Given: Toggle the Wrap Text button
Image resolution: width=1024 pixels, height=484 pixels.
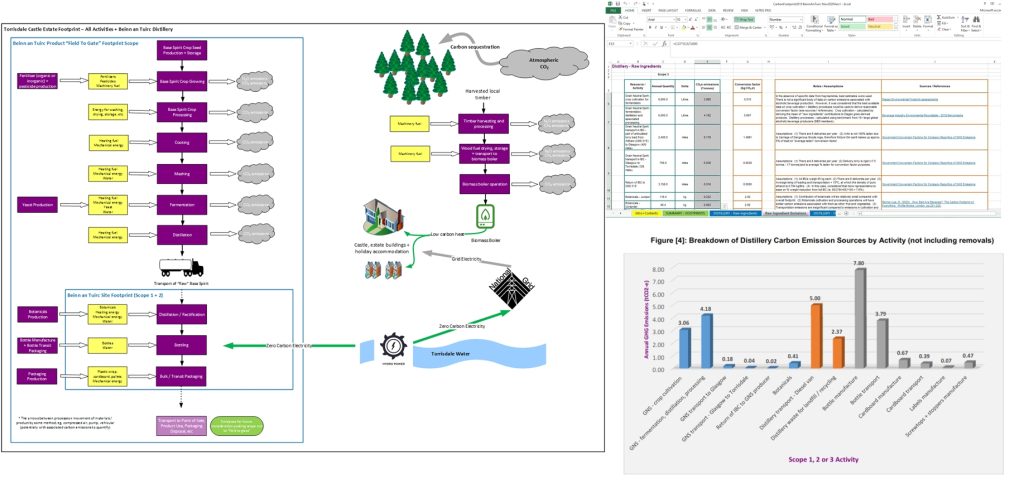Looking at the screenshot, I should click(744, 20).
